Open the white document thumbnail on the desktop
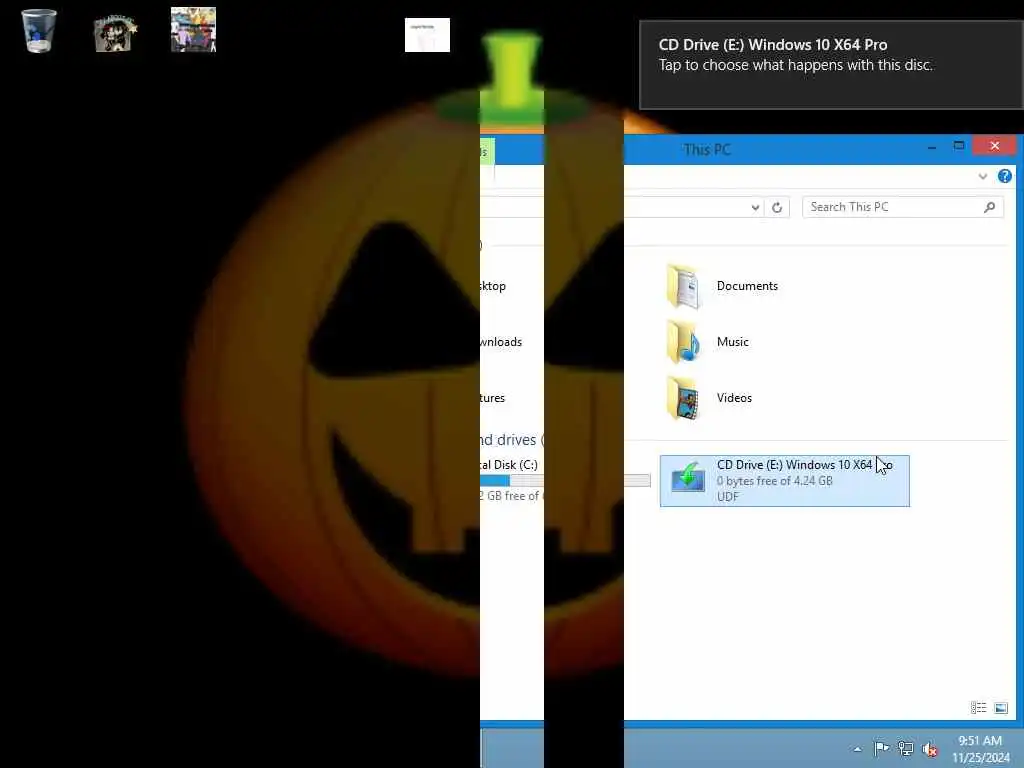This screenshot has height=768, width=1024. (427, 35)
